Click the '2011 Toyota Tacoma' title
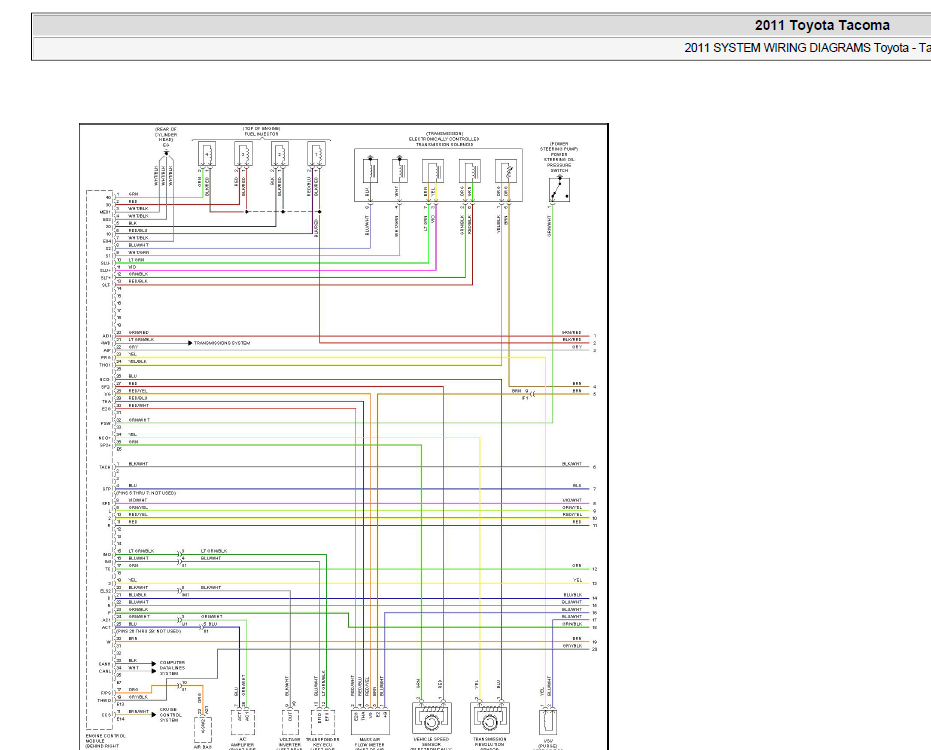931x750 pixels. tap(822, 26)
